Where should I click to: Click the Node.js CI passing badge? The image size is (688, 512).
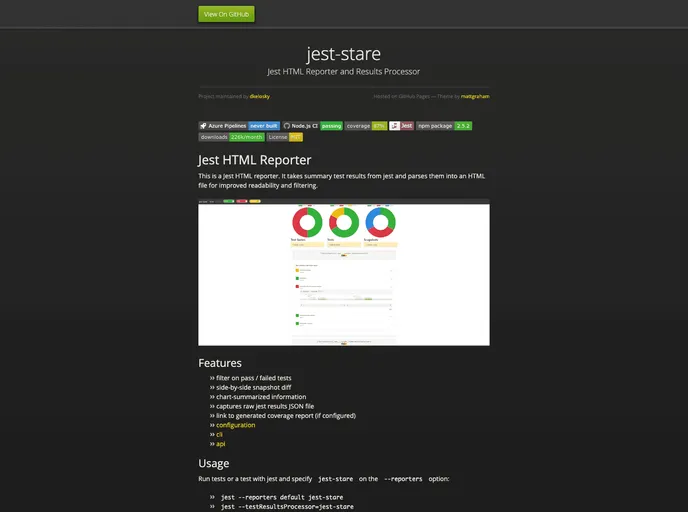[312, 126]
